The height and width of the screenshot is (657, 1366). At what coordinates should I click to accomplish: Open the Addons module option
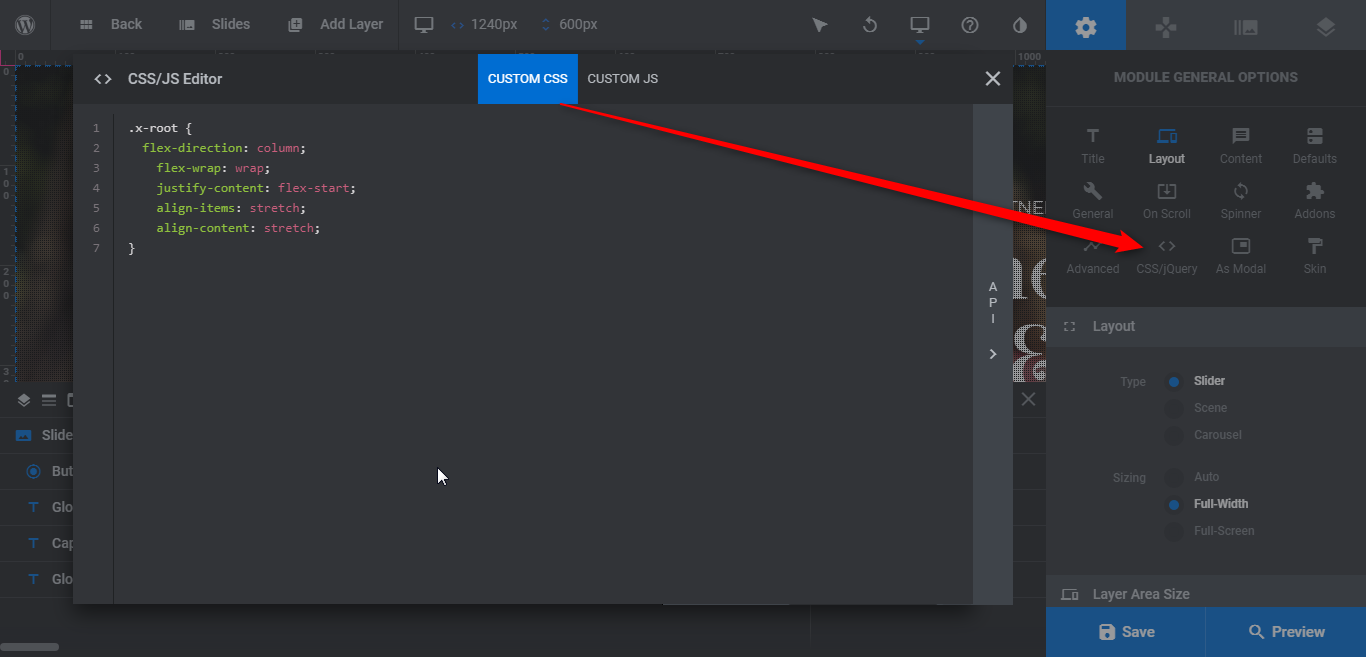pos(1315,201)
